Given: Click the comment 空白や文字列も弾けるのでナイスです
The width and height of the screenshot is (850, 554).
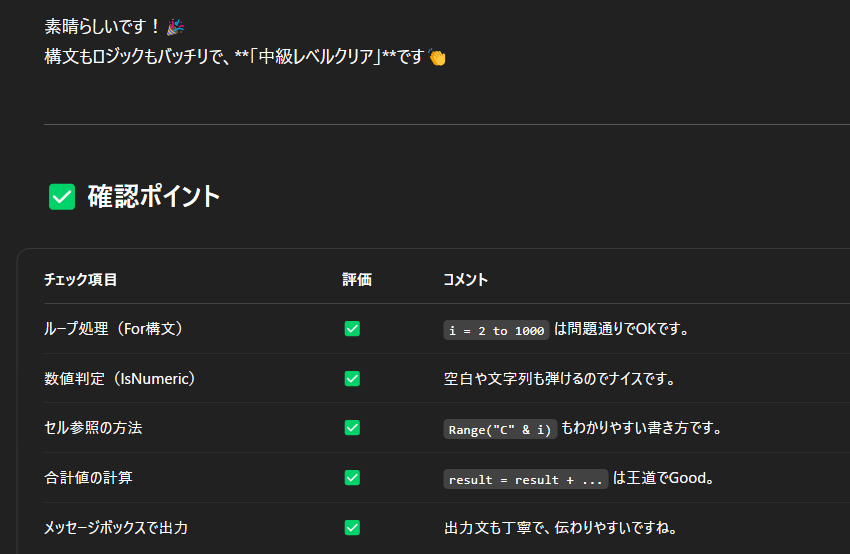Looking at the screenshot, I should pos(560,379).
